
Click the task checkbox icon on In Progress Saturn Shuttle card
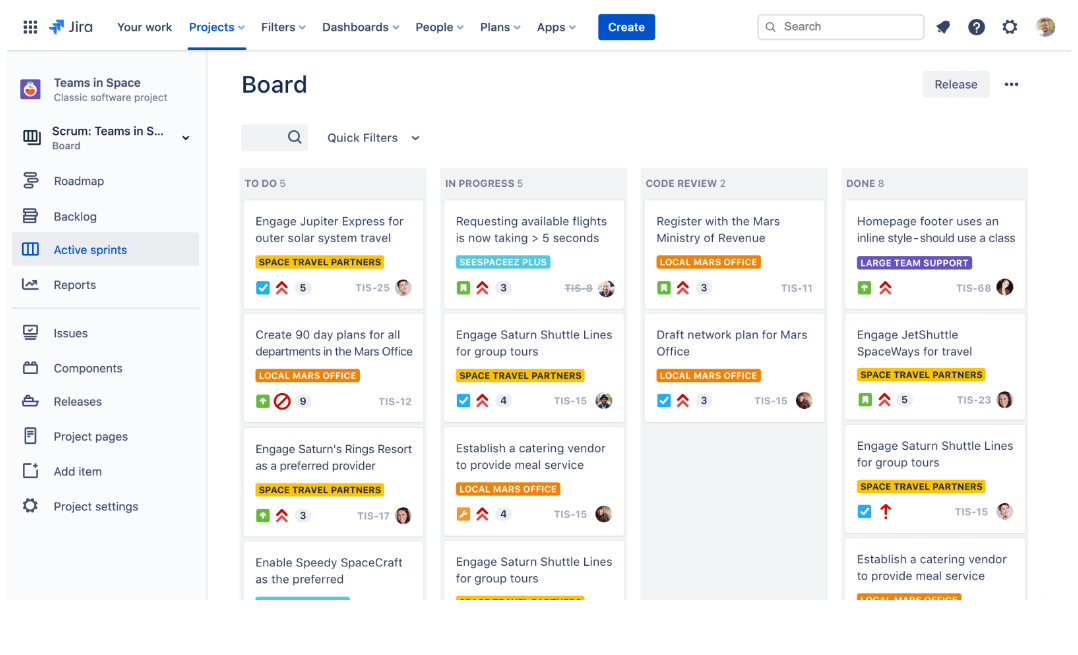[x=463, y=401]
